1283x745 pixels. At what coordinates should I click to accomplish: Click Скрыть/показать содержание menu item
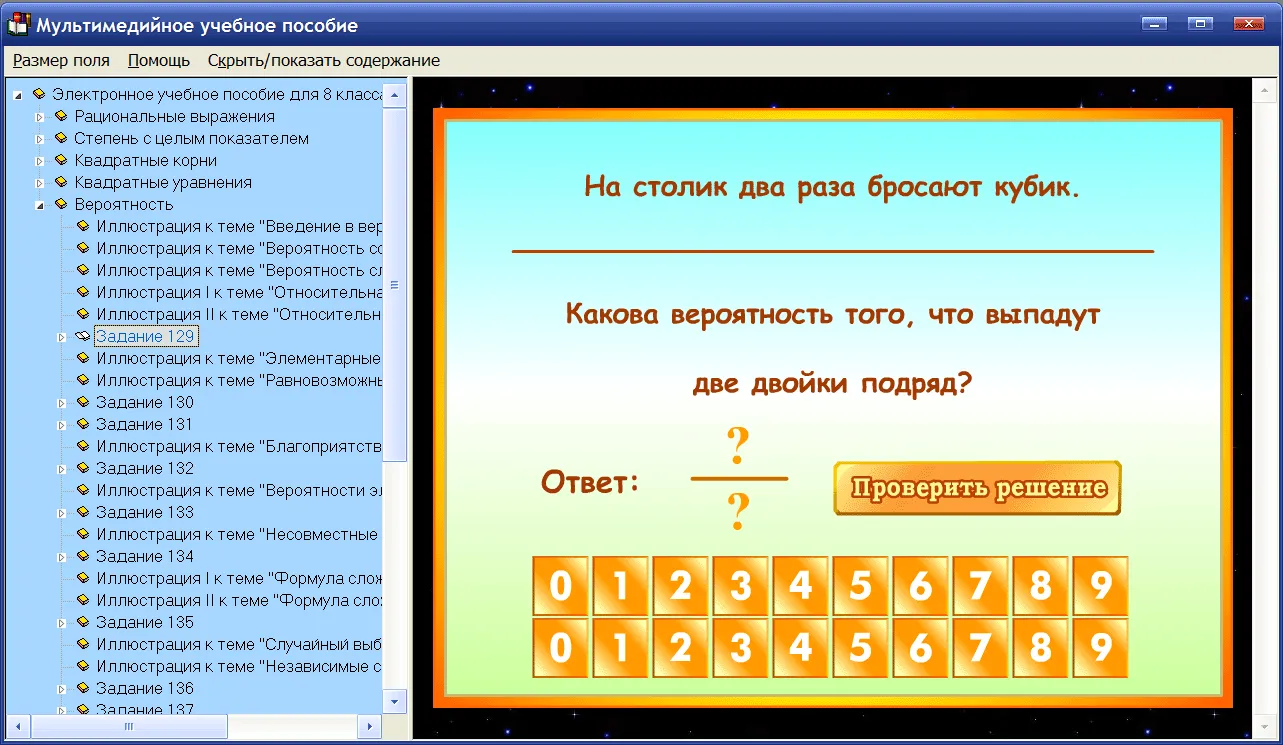pyautogui.click(x=324, y=60)
